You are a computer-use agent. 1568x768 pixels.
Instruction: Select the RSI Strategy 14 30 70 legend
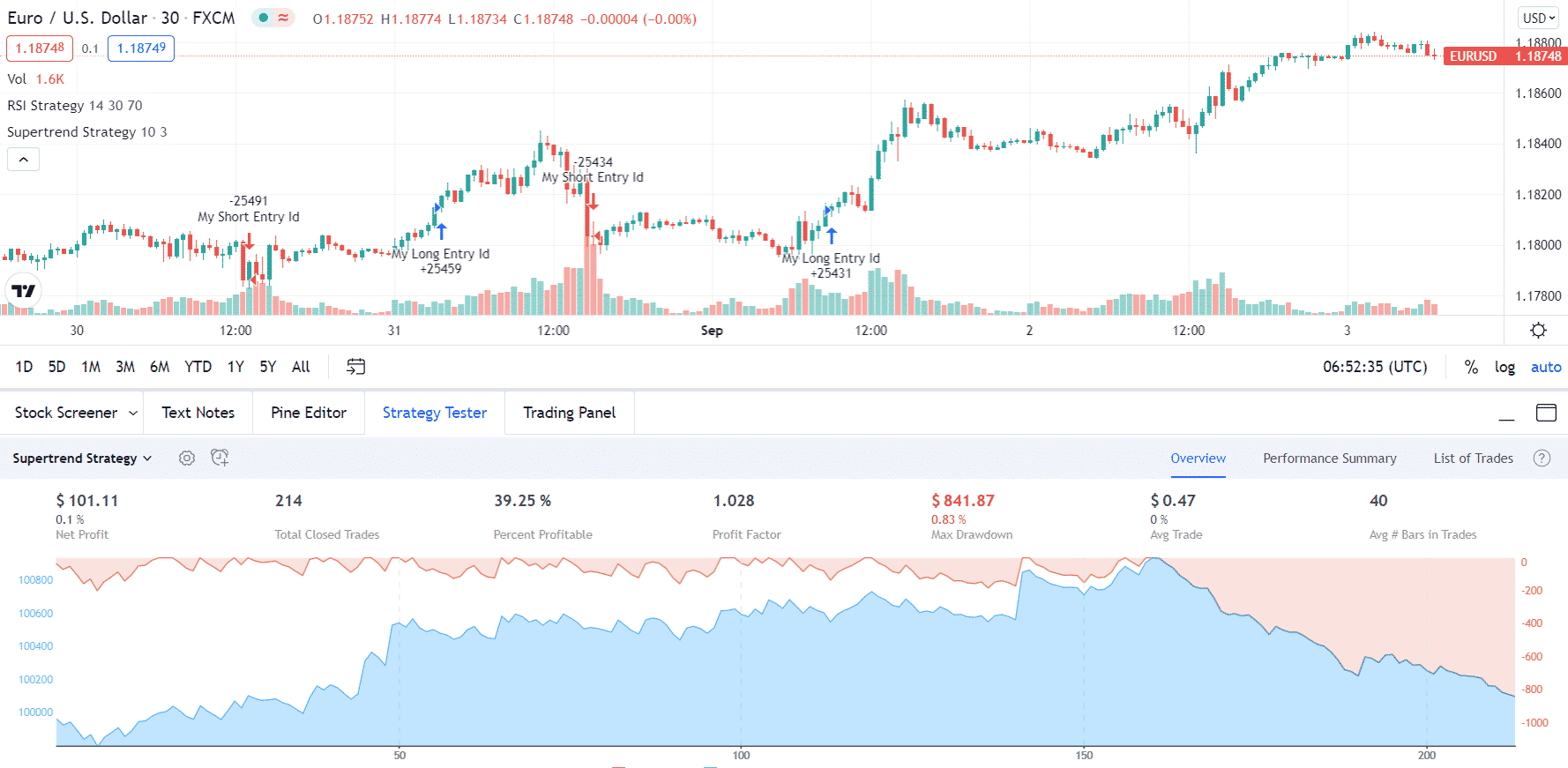(75, 106)
